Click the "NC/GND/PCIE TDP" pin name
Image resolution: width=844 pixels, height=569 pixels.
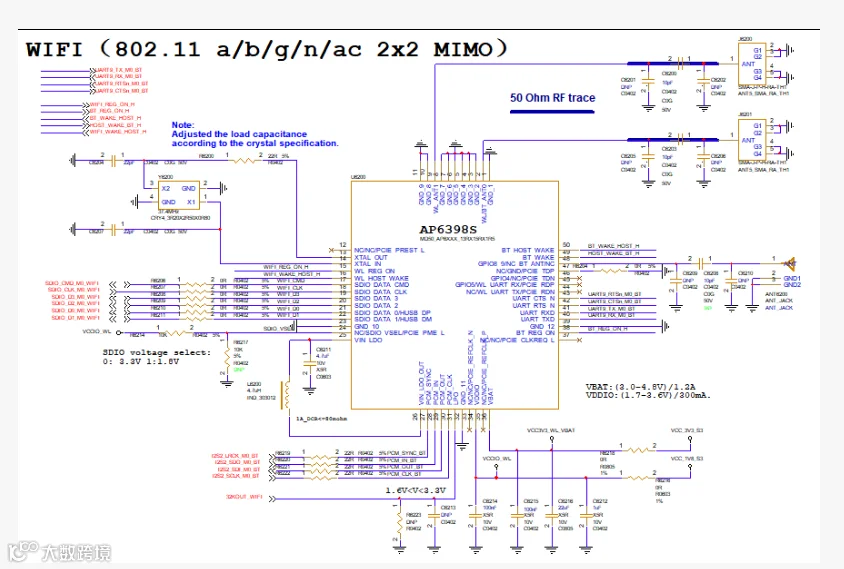pyautogui.click(x=525, y=271)
